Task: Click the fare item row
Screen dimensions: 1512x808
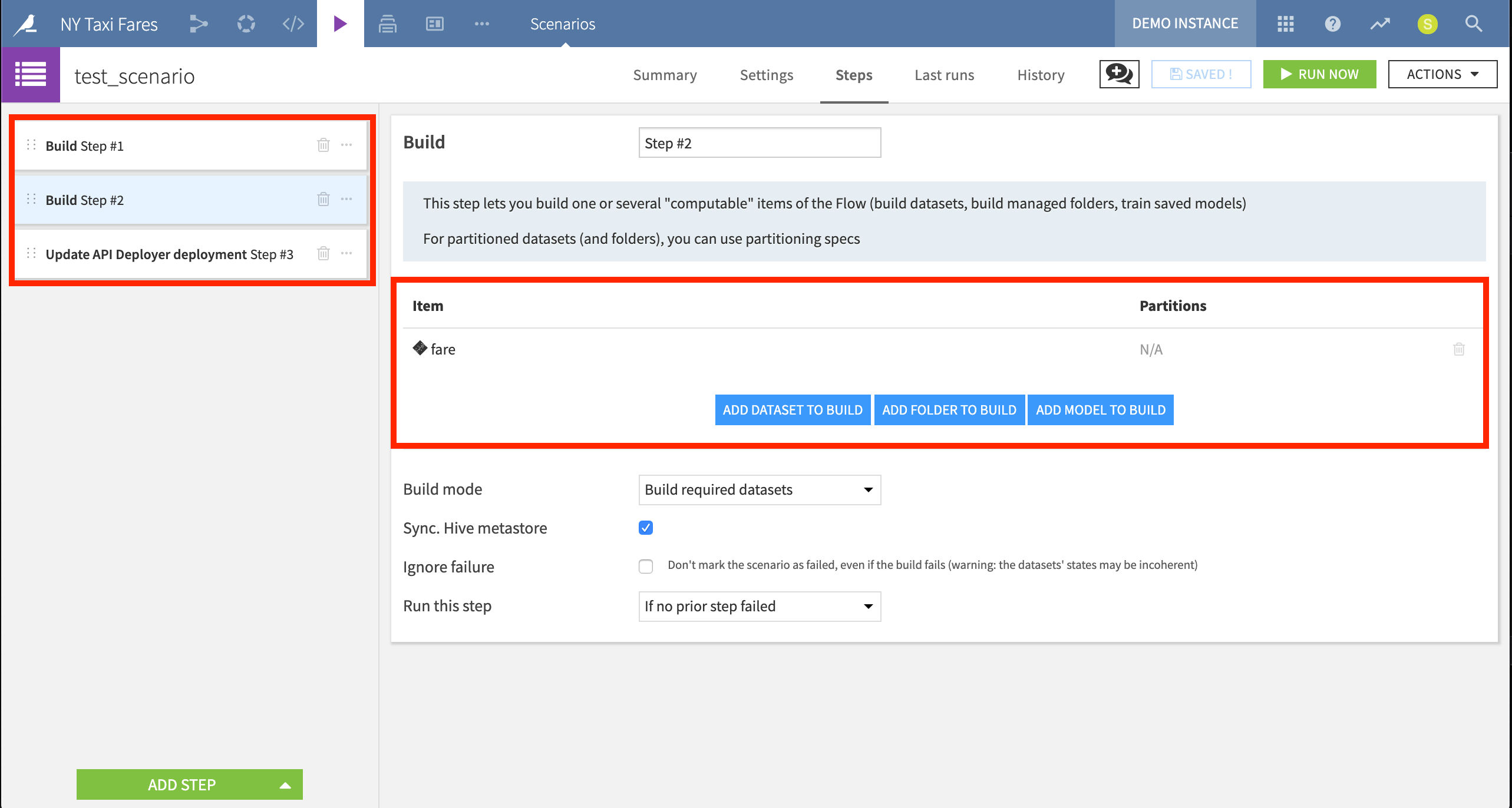Action: point(943,349)
